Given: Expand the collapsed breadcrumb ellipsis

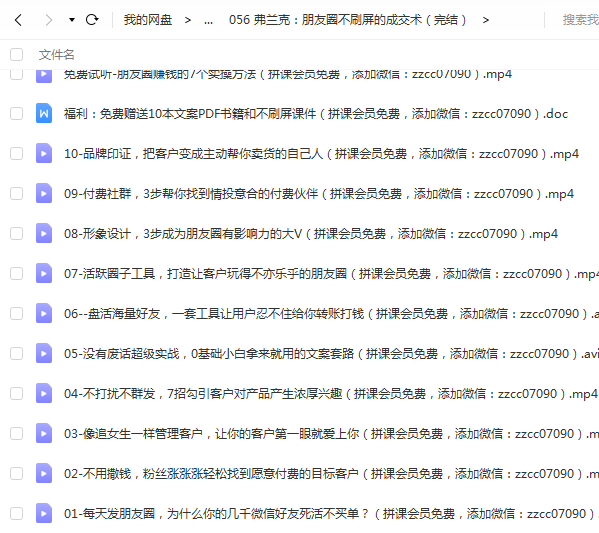Looking at the screenshot, I should (x=209, y=20).
